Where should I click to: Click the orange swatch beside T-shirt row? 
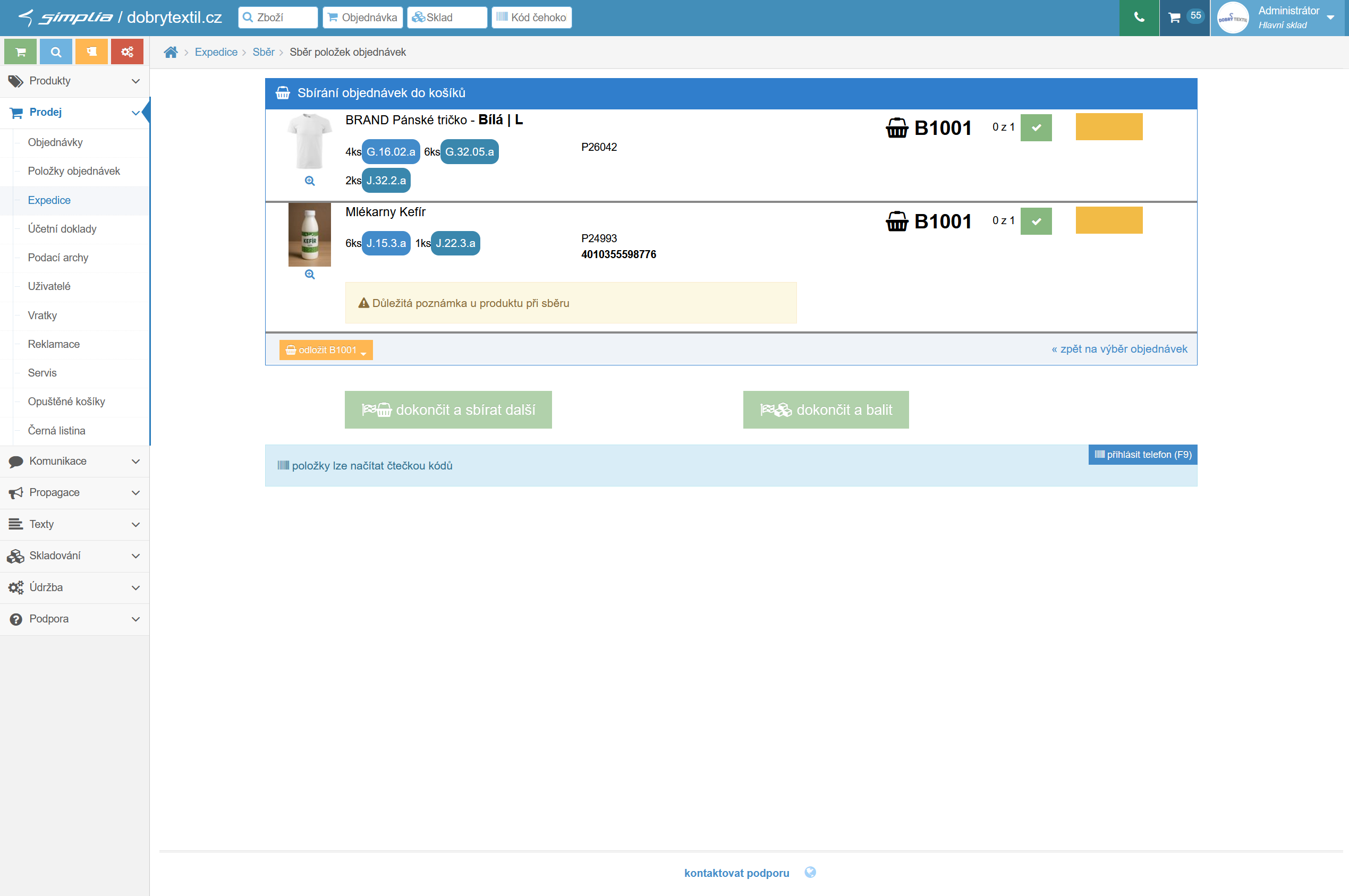(1108, 127)
